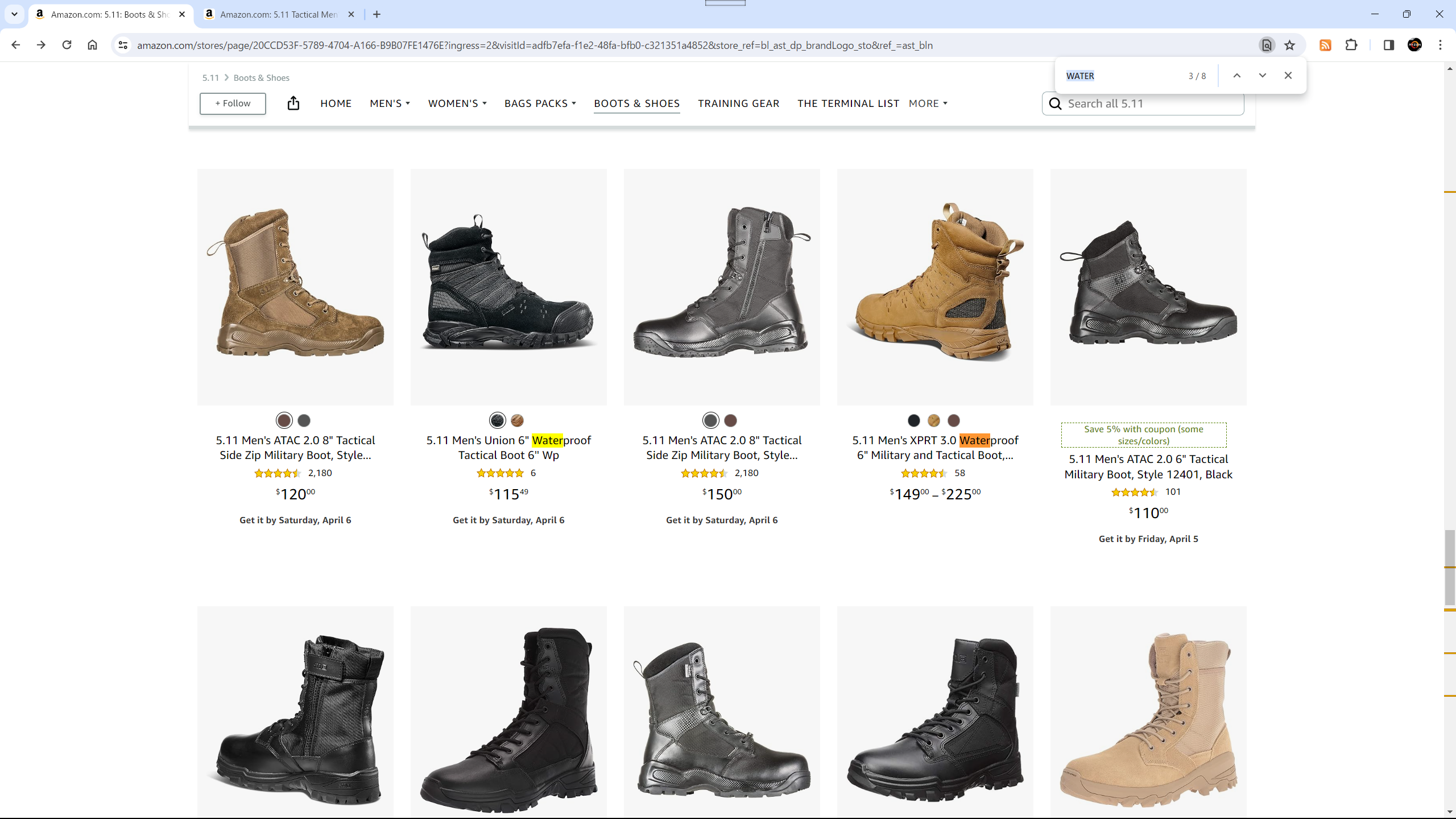Open the Extensions puzzle menu

(1351, 45)
